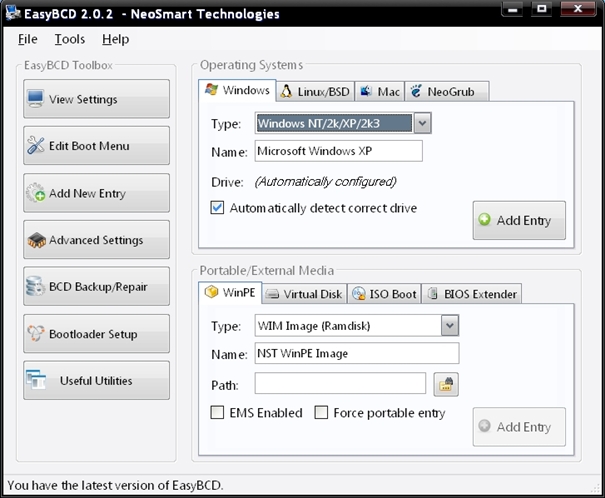This screenshot has height=498, width=605.
Task: Open Advanced Settings
Action: [x=96, y=240]
